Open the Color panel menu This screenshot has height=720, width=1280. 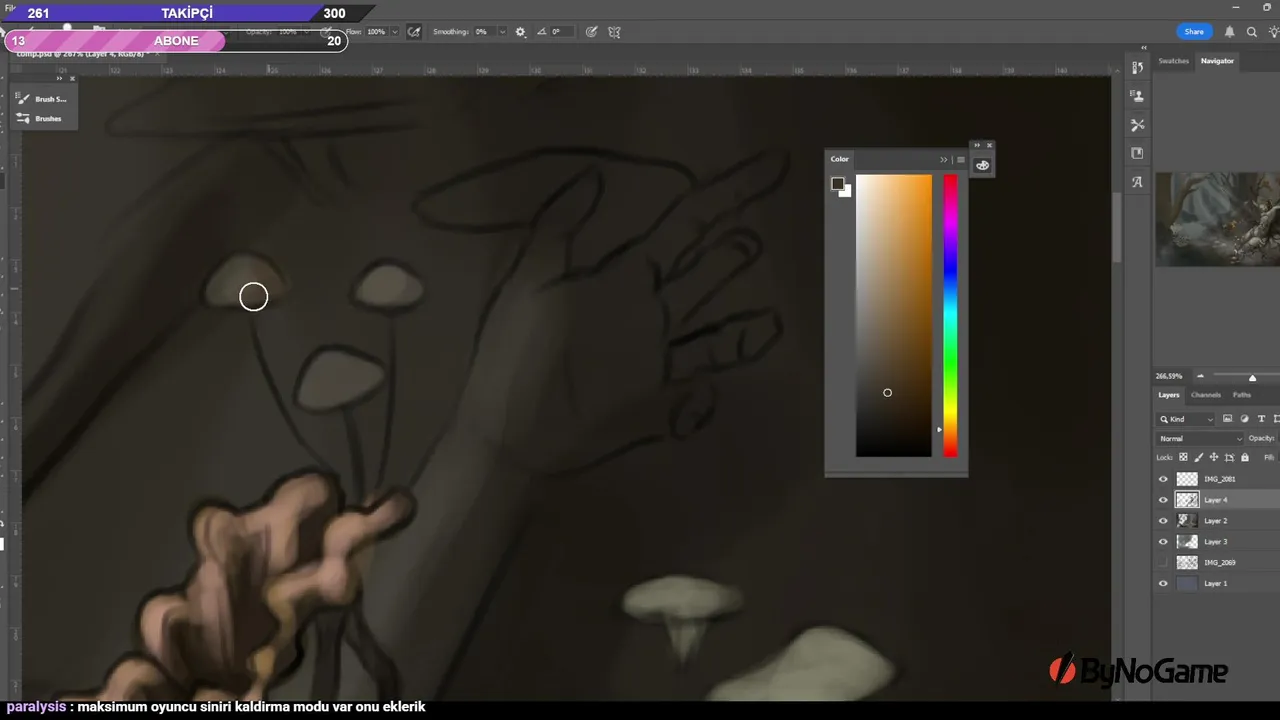tap(961, 159)
